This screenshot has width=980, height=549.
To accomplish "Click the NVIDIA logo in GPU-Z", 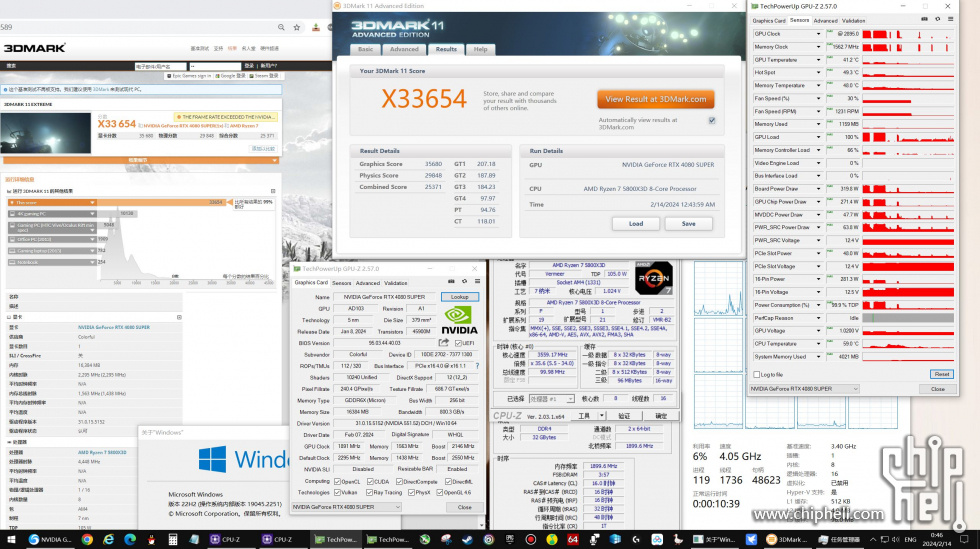I will (459, 320).
